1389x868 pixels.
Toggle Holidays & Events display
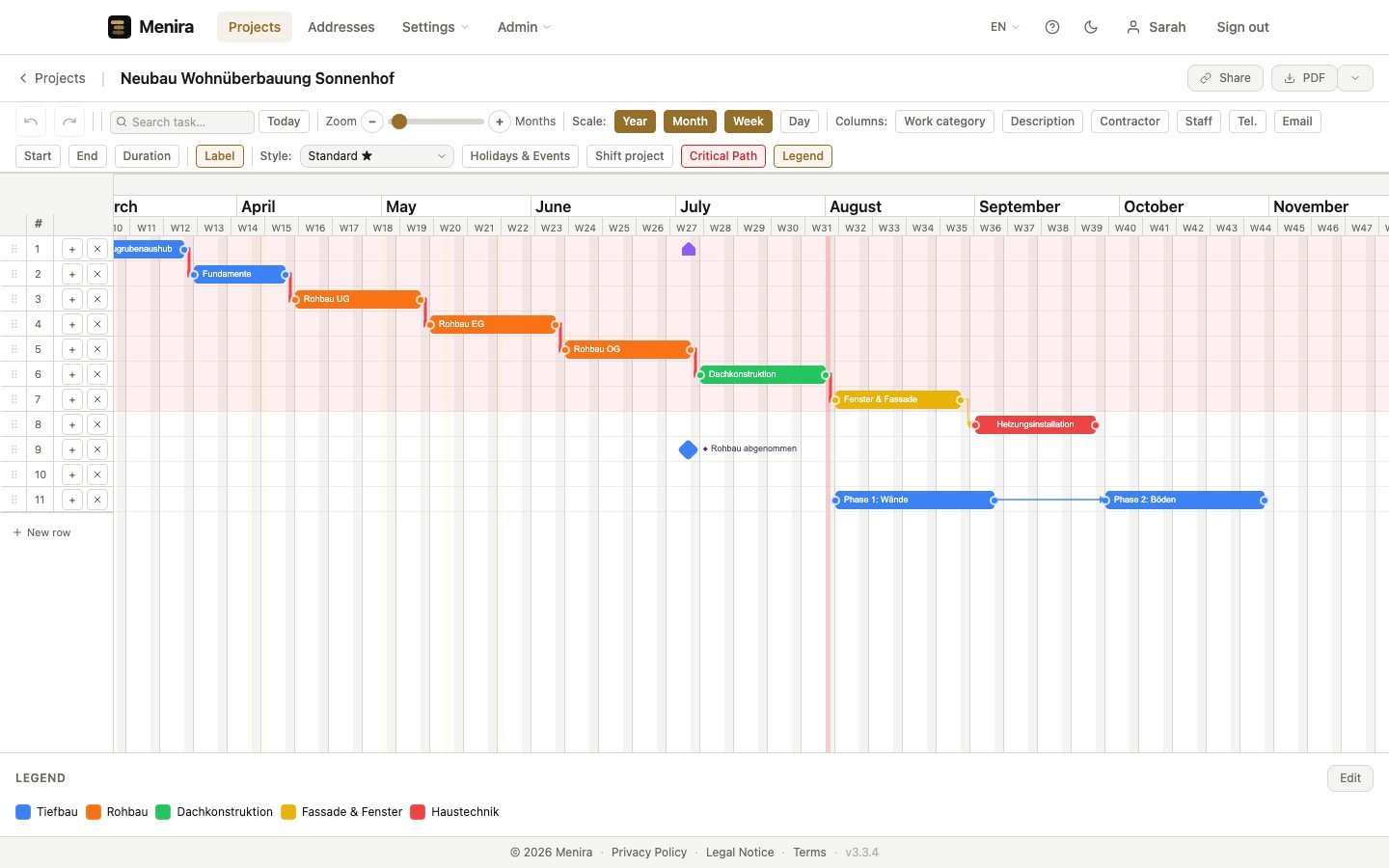[x=520, y=156]
